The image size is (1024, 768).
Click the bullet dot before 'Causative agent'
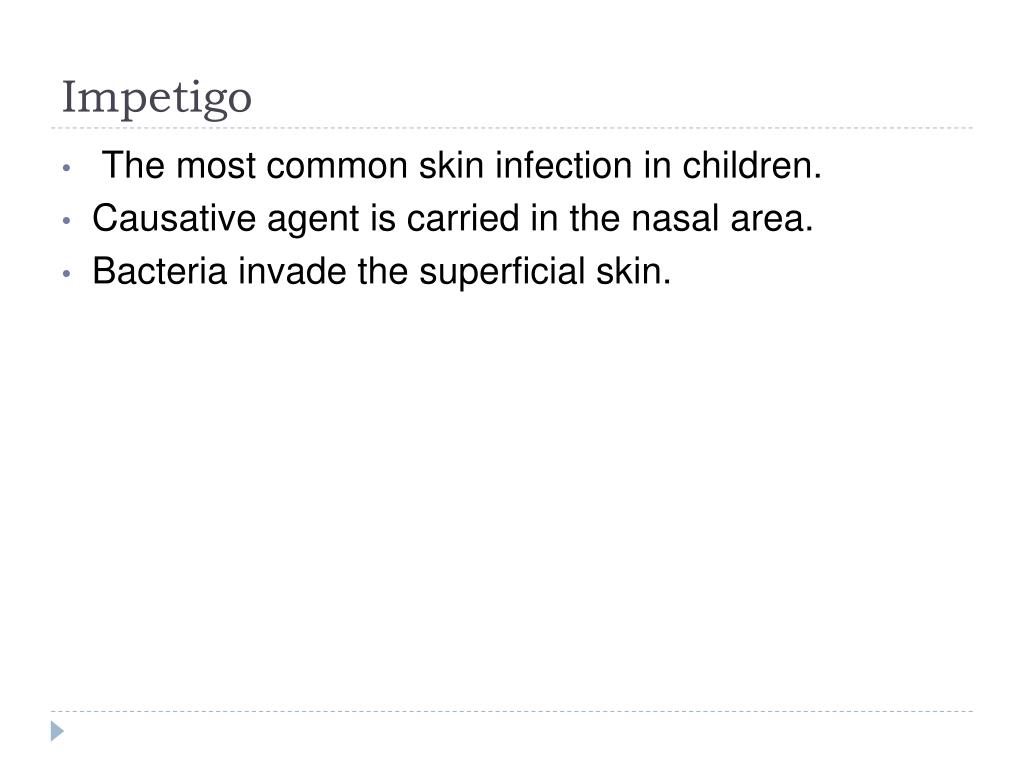(66, 221)
